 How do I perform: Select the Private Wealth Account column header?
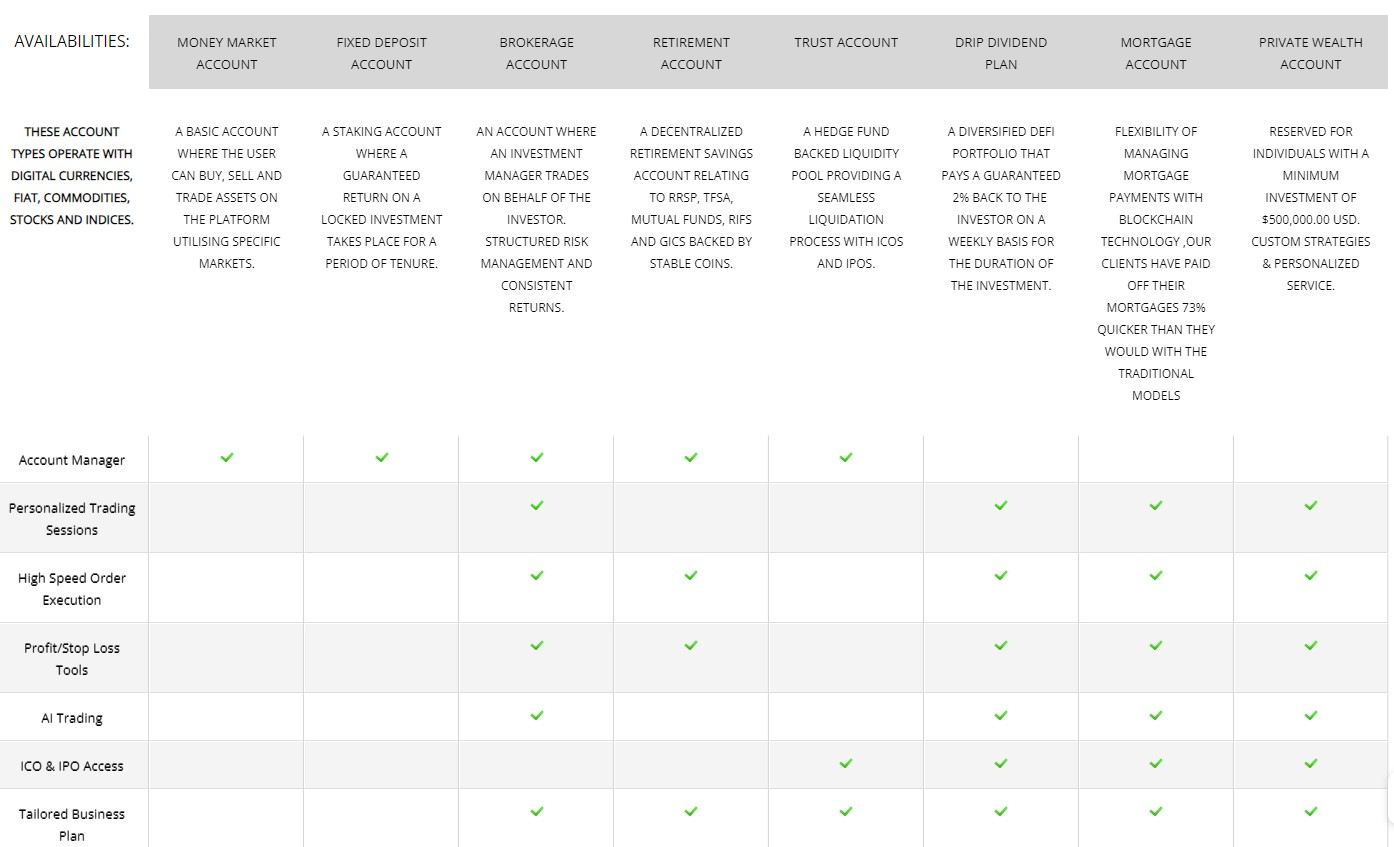[x=1311, y=53]
